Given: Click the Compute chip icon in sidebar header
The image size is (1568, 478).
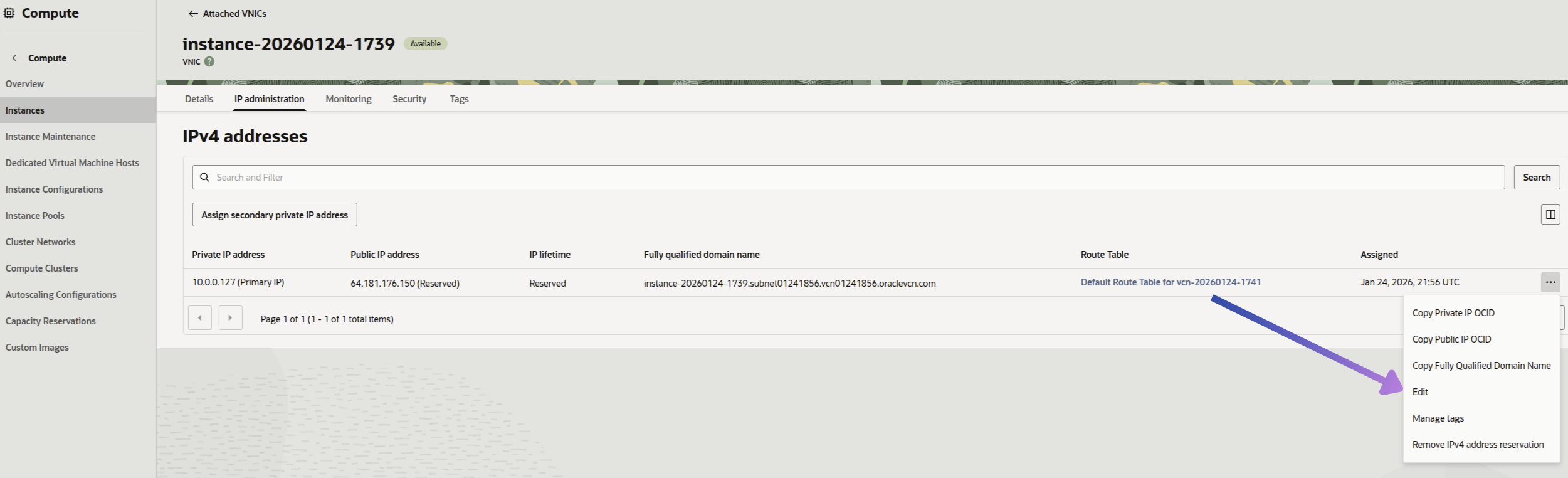Looking at the screenshot, I should (x=9, y=13).
